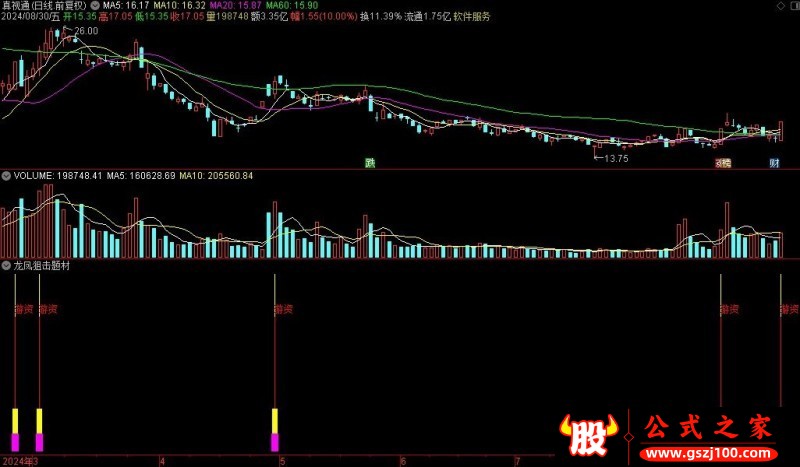800x467 pixels.
Task: Click the high price 高17.05
Action: [115, 16]
